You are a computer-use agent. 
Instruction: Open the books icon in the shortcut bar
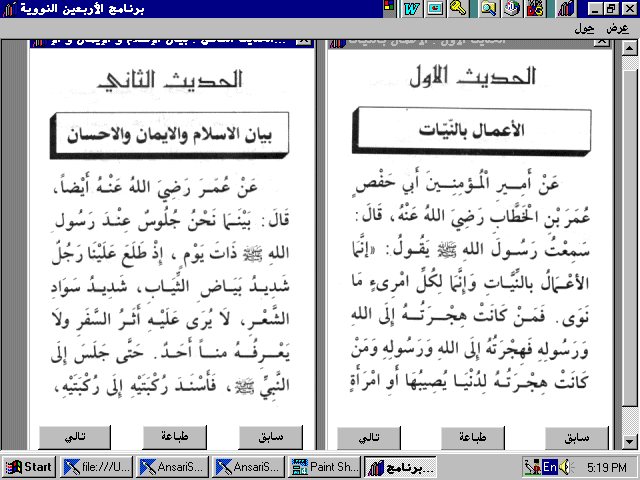coord(566,9)
